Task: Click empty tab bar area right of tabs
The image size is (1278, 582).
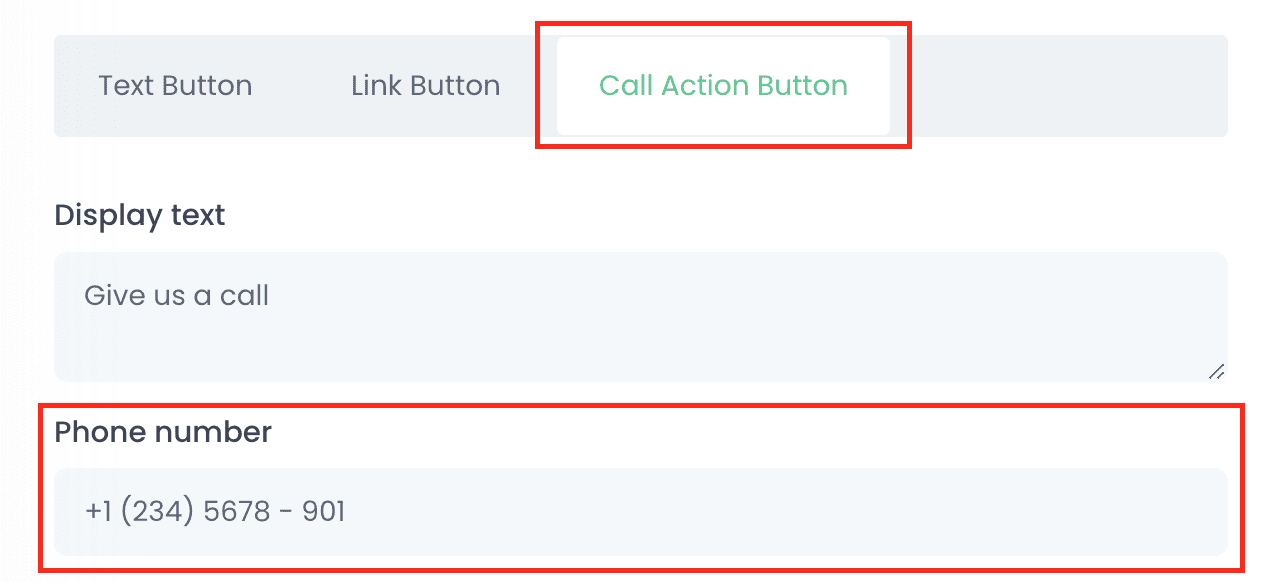Action: pos(1060,86)
